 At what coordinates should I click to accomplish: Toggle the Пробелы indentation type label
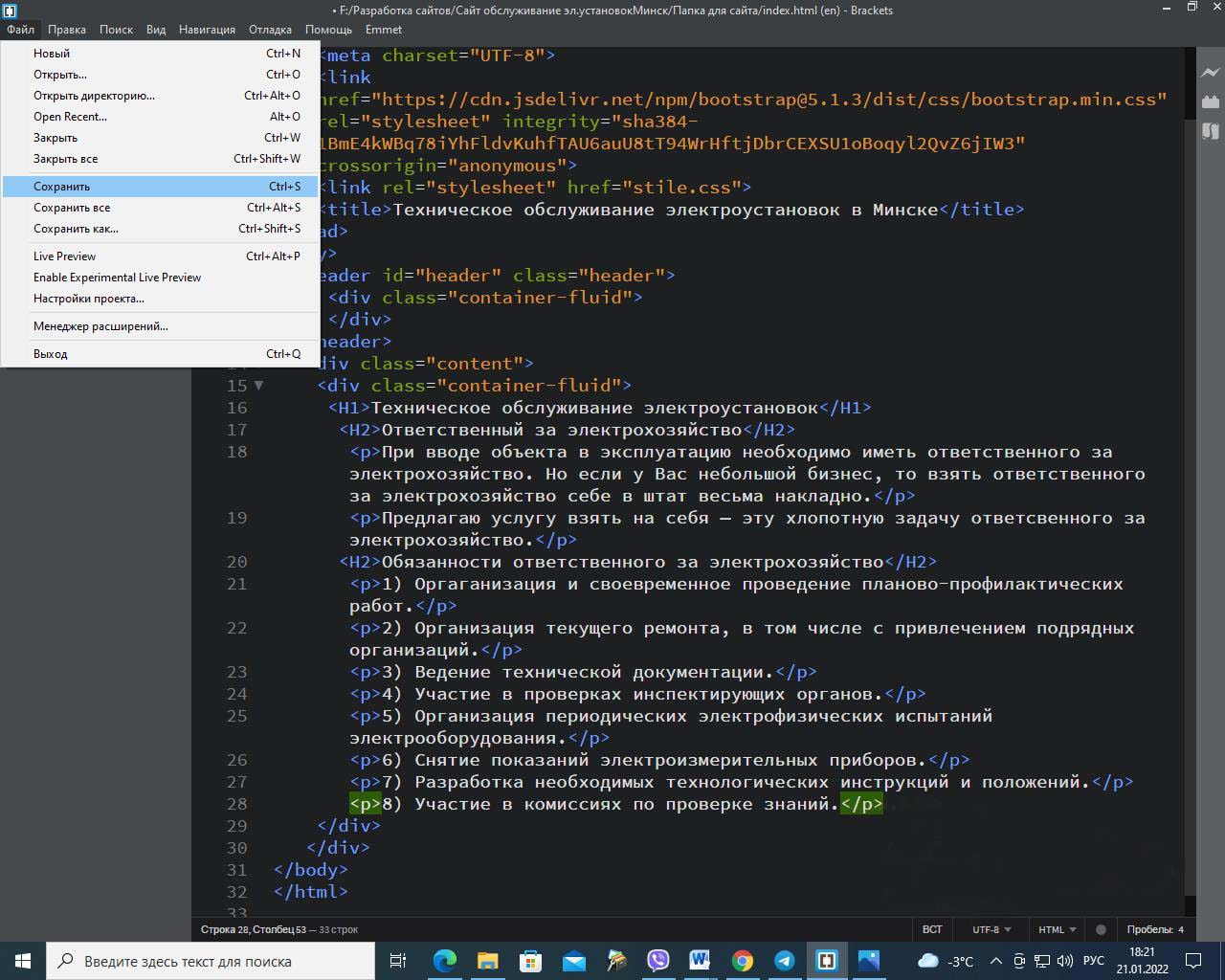point(1148,929)
